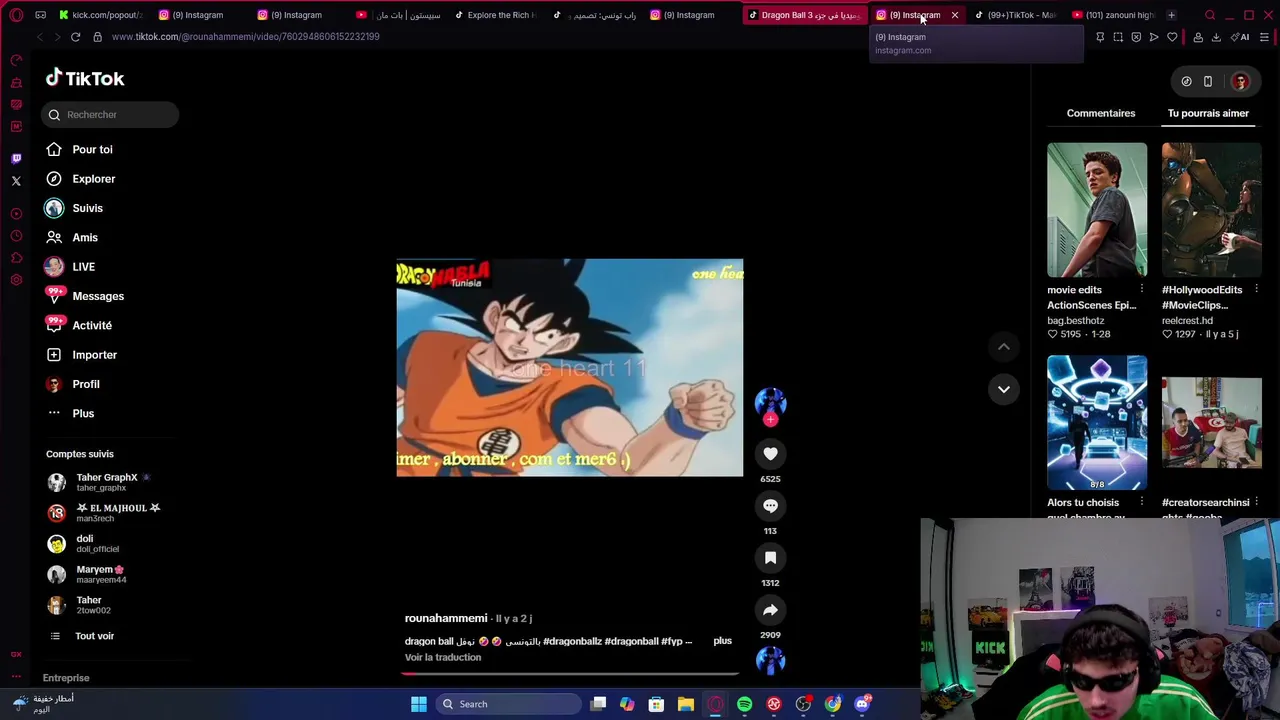Open the HollywoodEdits video thumbnail
Screen dimensions: 1280x720
(x=1211, y=210)
